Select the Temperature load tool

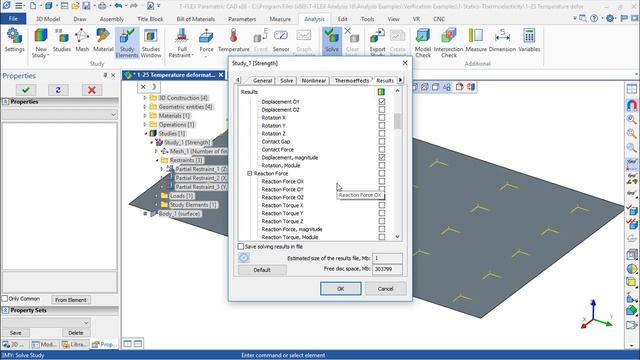tap(233, 40)
